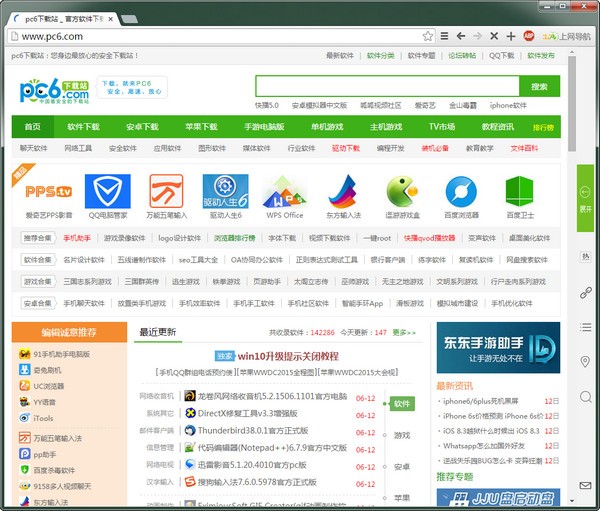Image resolution: width=600 pixels, height=511 pixels.
Task: Go forward with the right arrow
Action: pos(477,36)
